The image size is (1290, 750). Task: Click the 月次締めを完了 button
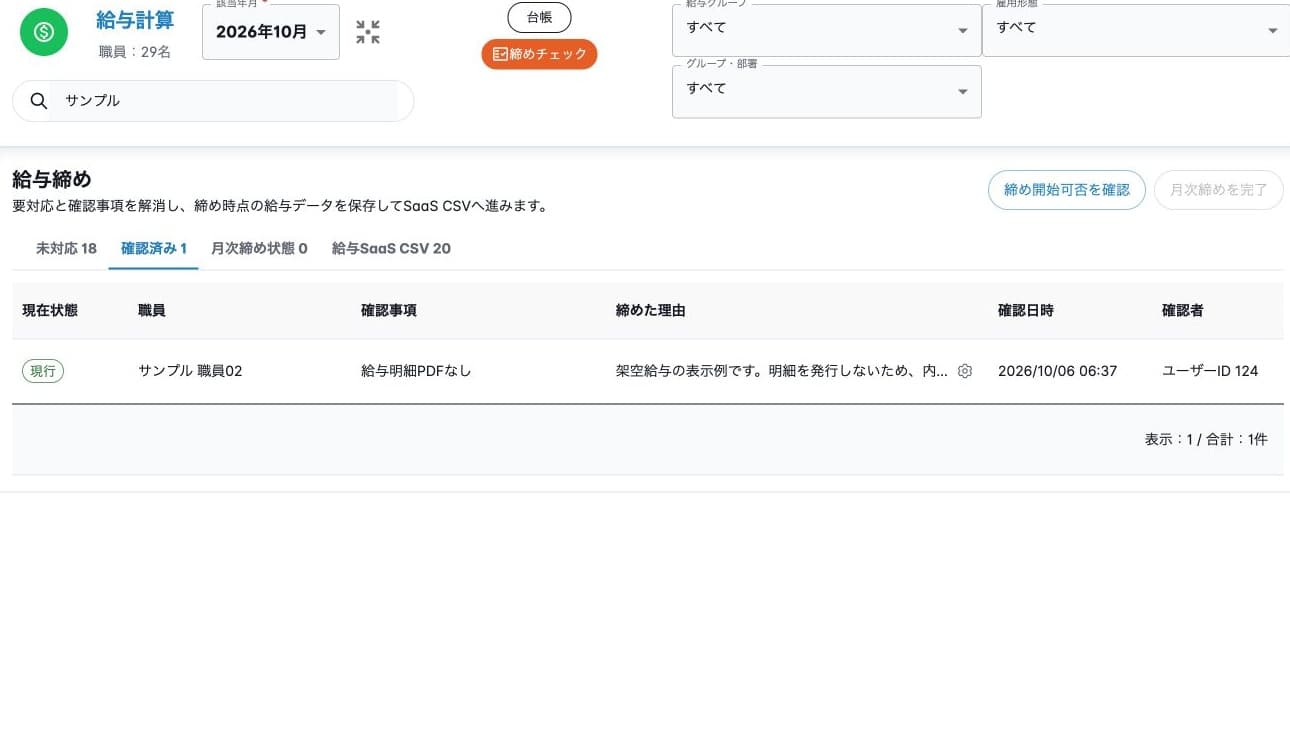click(x=1218, y=190)
